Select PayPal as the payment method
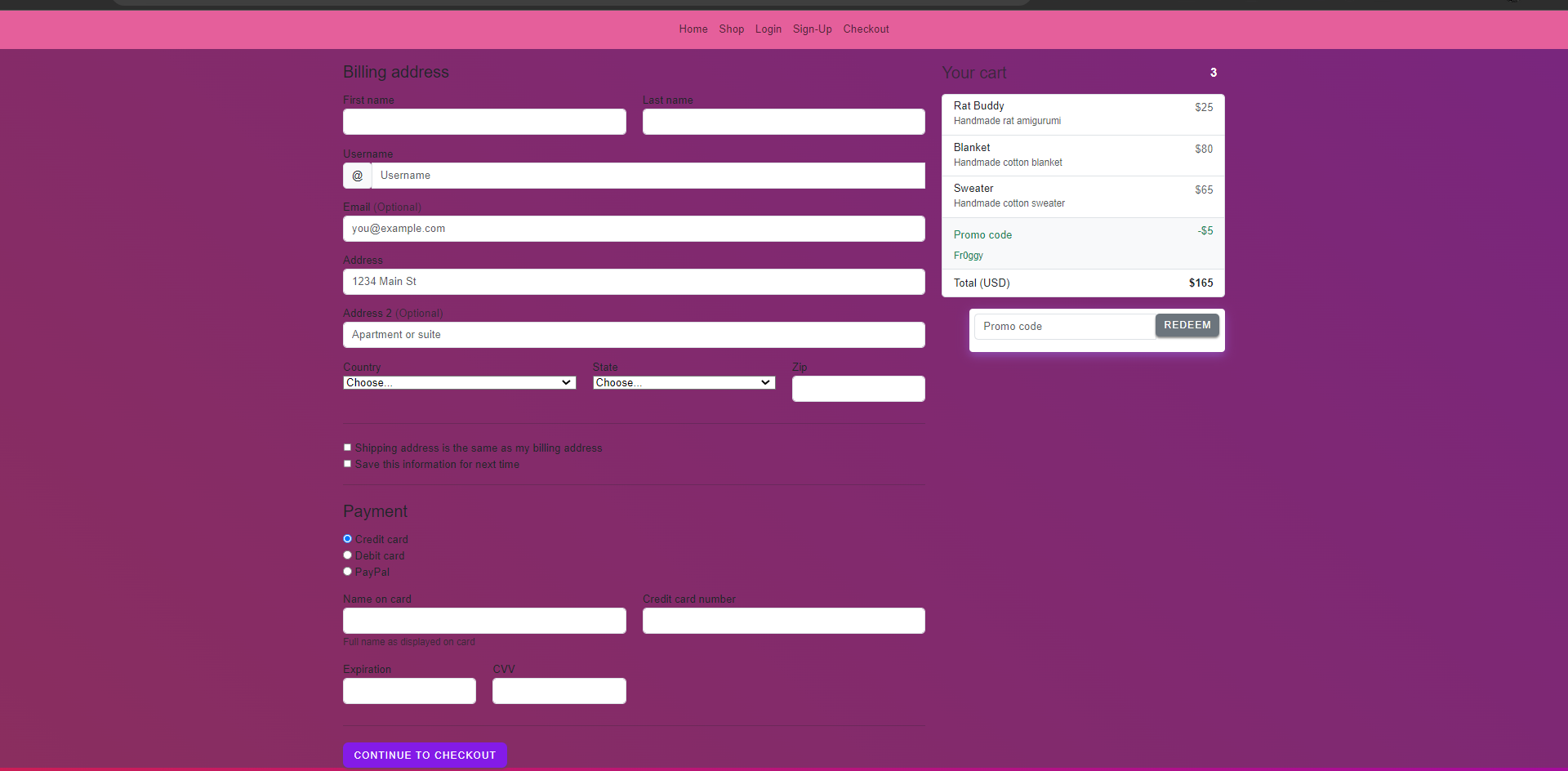This screenshot has width=1568, height=771. tap(347, 571)
